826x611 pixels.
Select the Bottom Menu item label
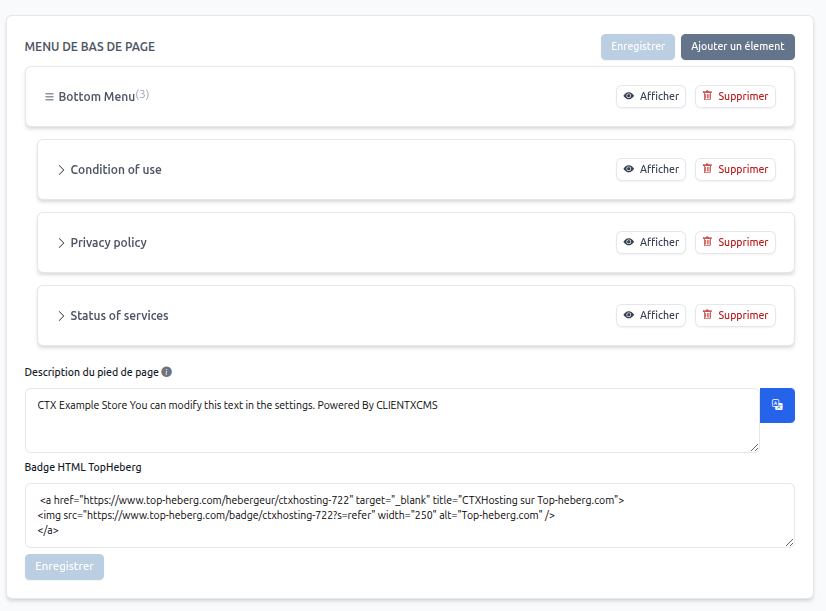[x=95, y=96]
